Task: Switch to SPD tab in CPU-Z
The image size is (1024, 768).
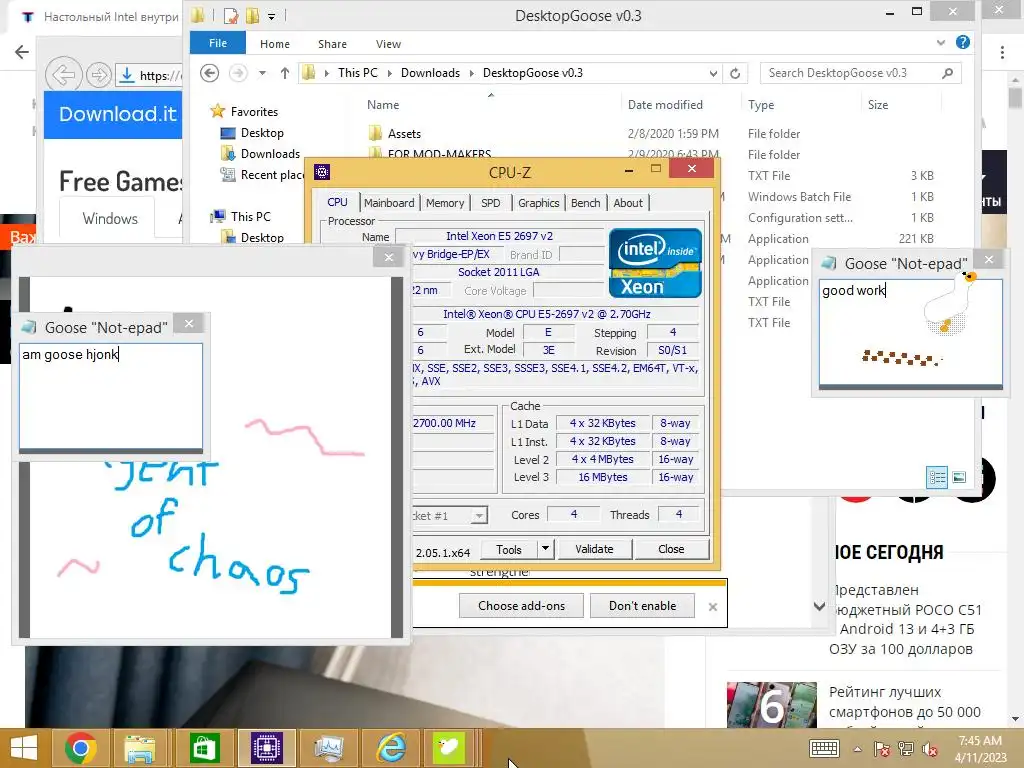Action: click(x=490, y=202)
